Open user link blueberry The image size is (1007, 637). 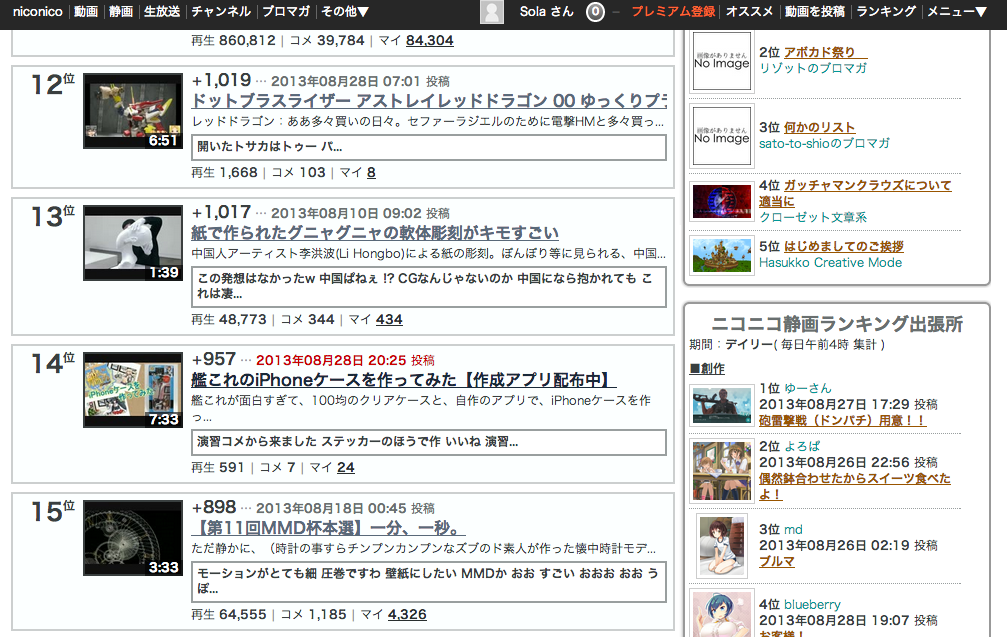click(x=812, y=605)
